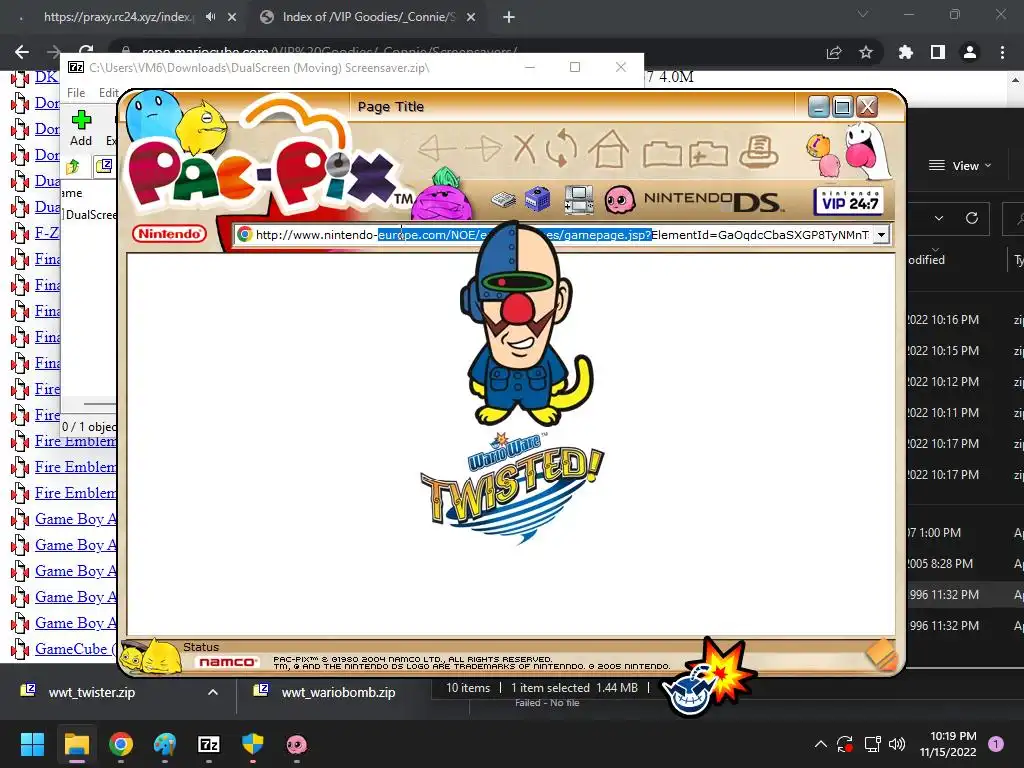This screenshot has height=768, width=1024.
Task: Click the pink ghost face icon beside Nintendo DS logo
Action: coord(619,199)
